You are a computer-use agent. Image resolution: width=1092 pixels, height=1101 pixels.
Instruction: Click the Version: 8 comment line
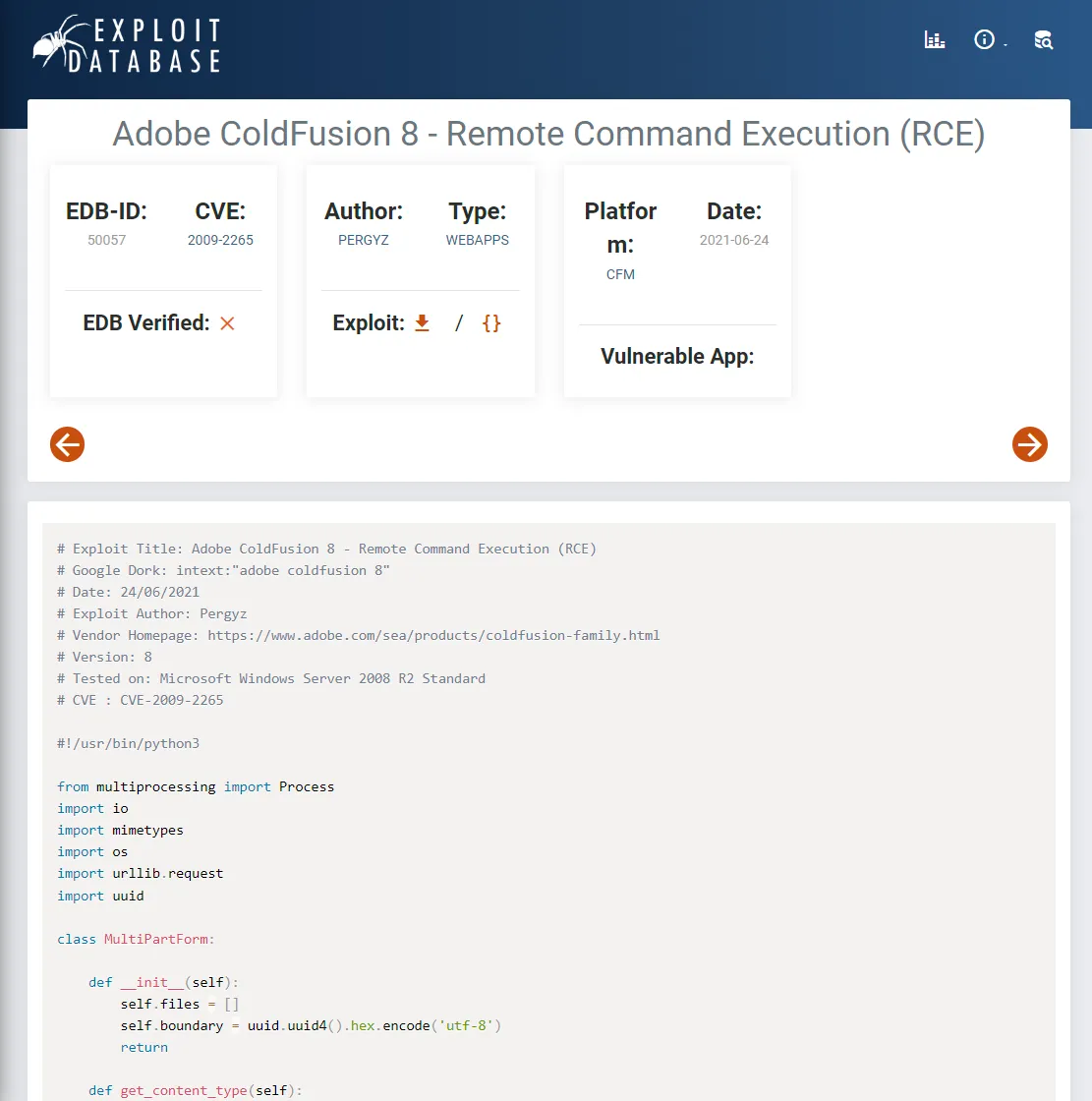click(104, 658)
